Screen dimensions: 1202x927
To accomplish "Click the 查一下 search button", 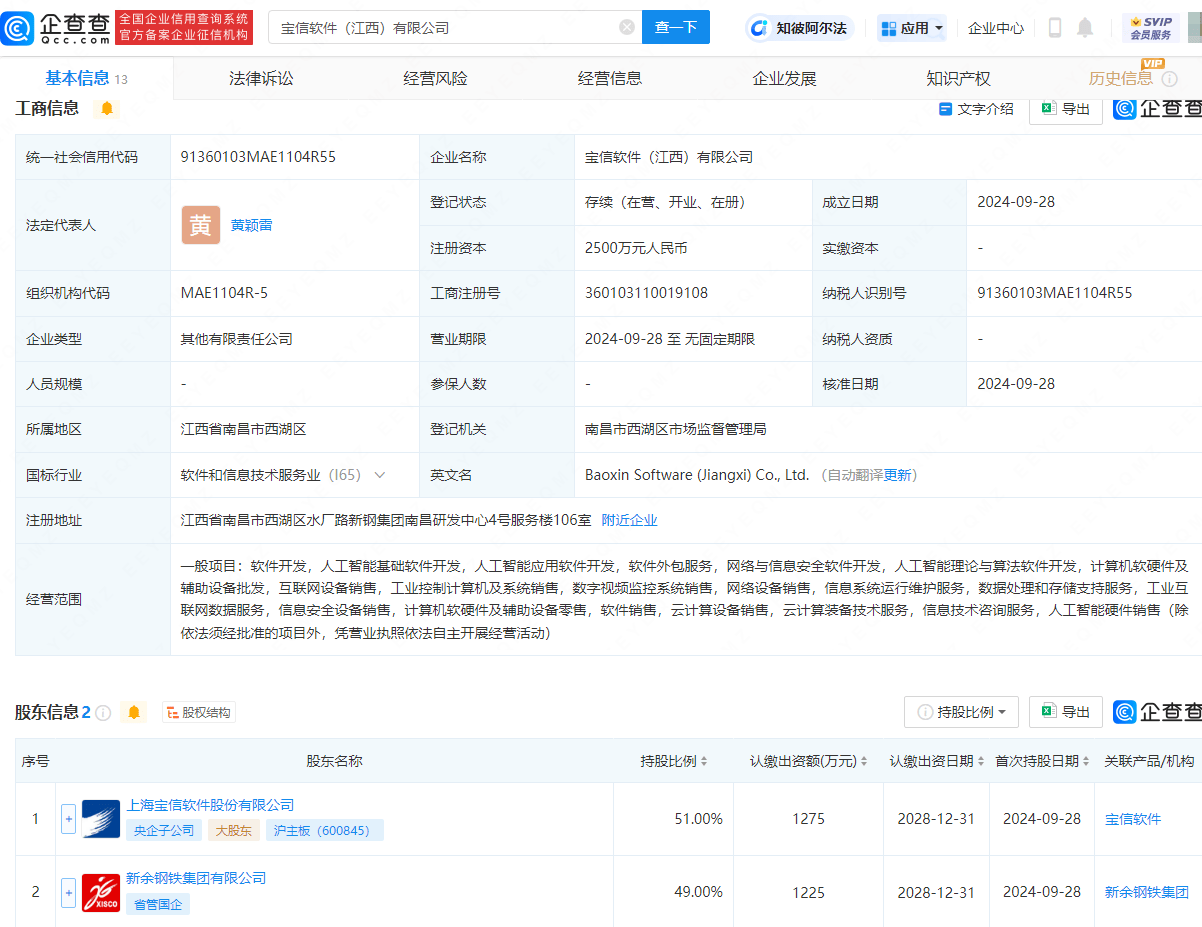I will [x=676, y=27].
